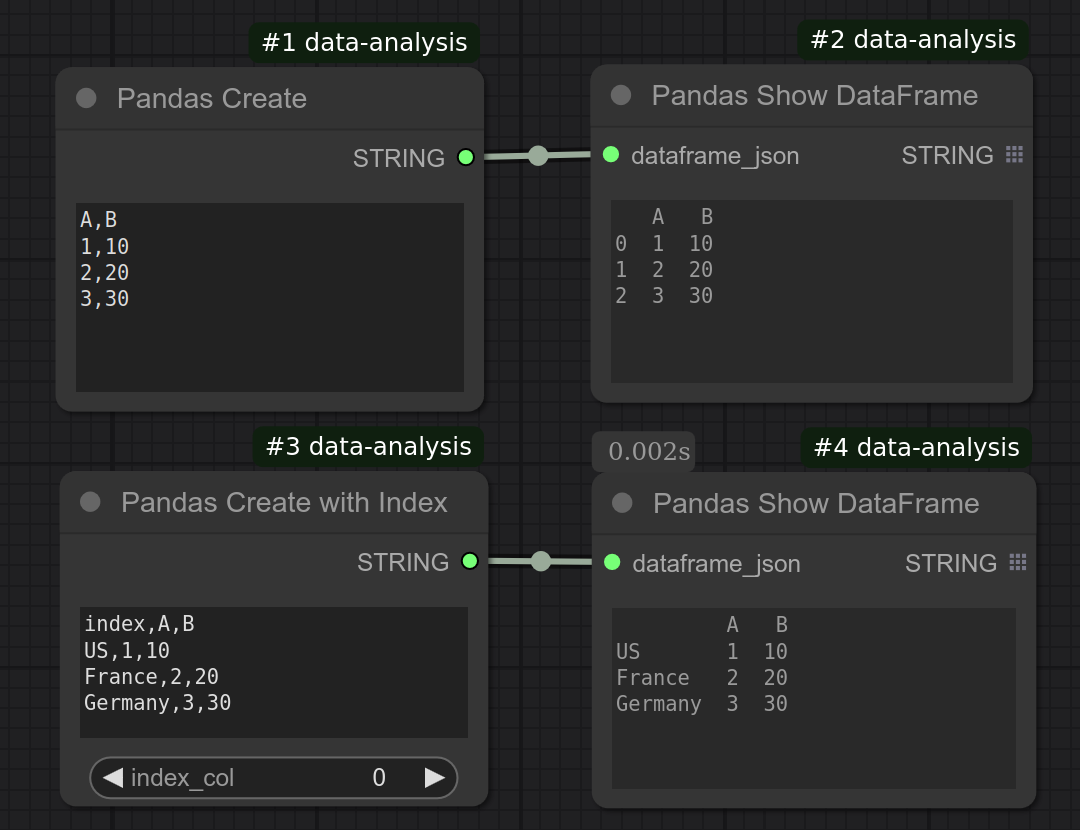Click the text line Germany,3,30
Viewport: 1080px width, 830px height.
coord(157,703)
